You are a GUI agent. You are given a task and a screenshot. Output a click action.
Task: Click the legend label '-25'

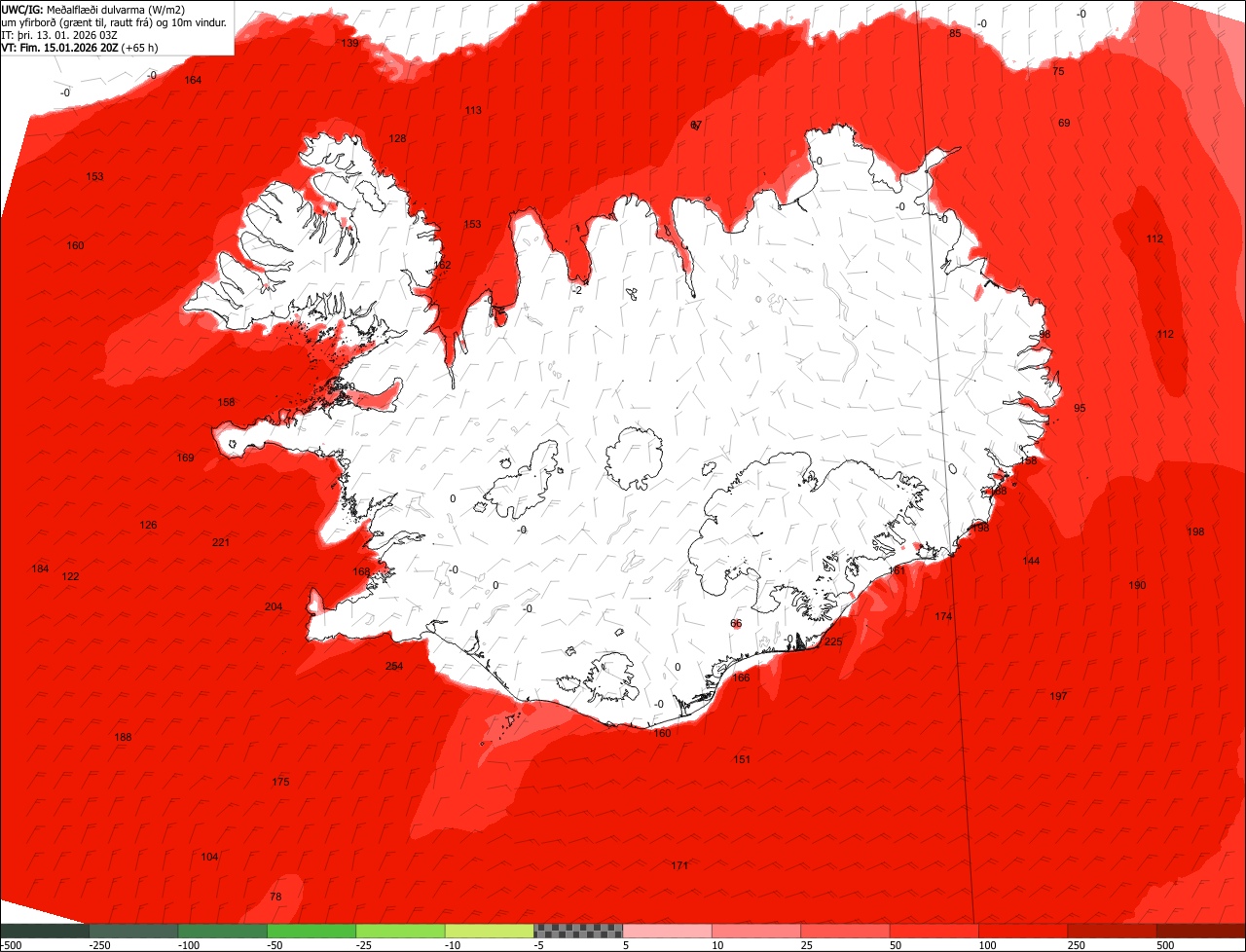[x=365, y=945]
